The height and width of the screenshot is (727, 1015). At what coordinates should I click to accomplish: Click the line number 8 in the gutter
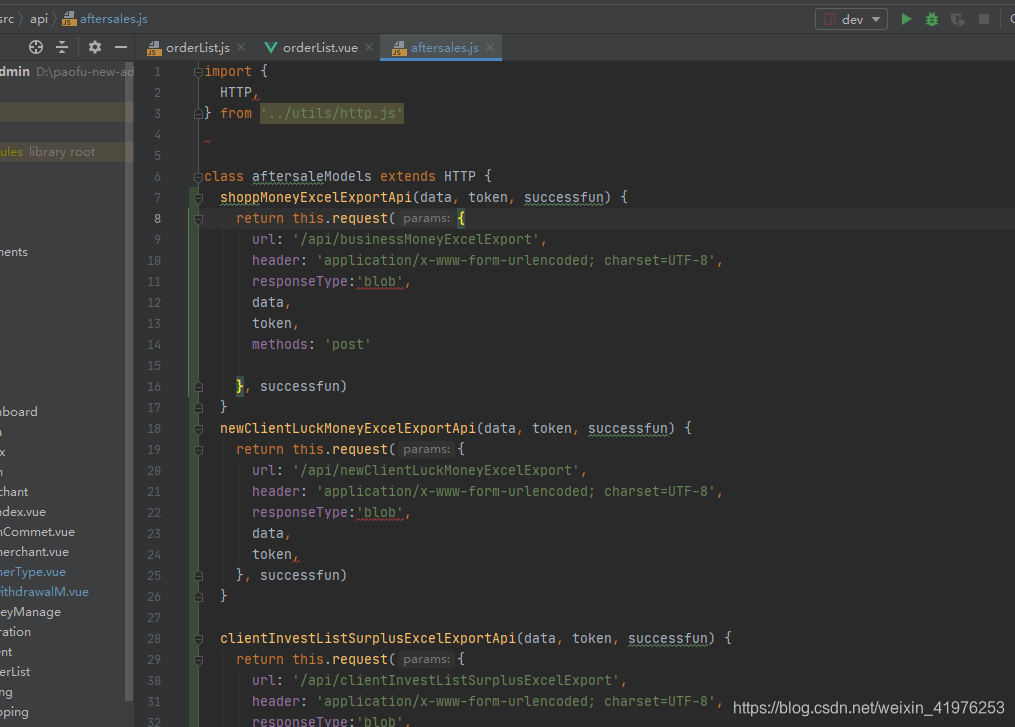point(157,219)
